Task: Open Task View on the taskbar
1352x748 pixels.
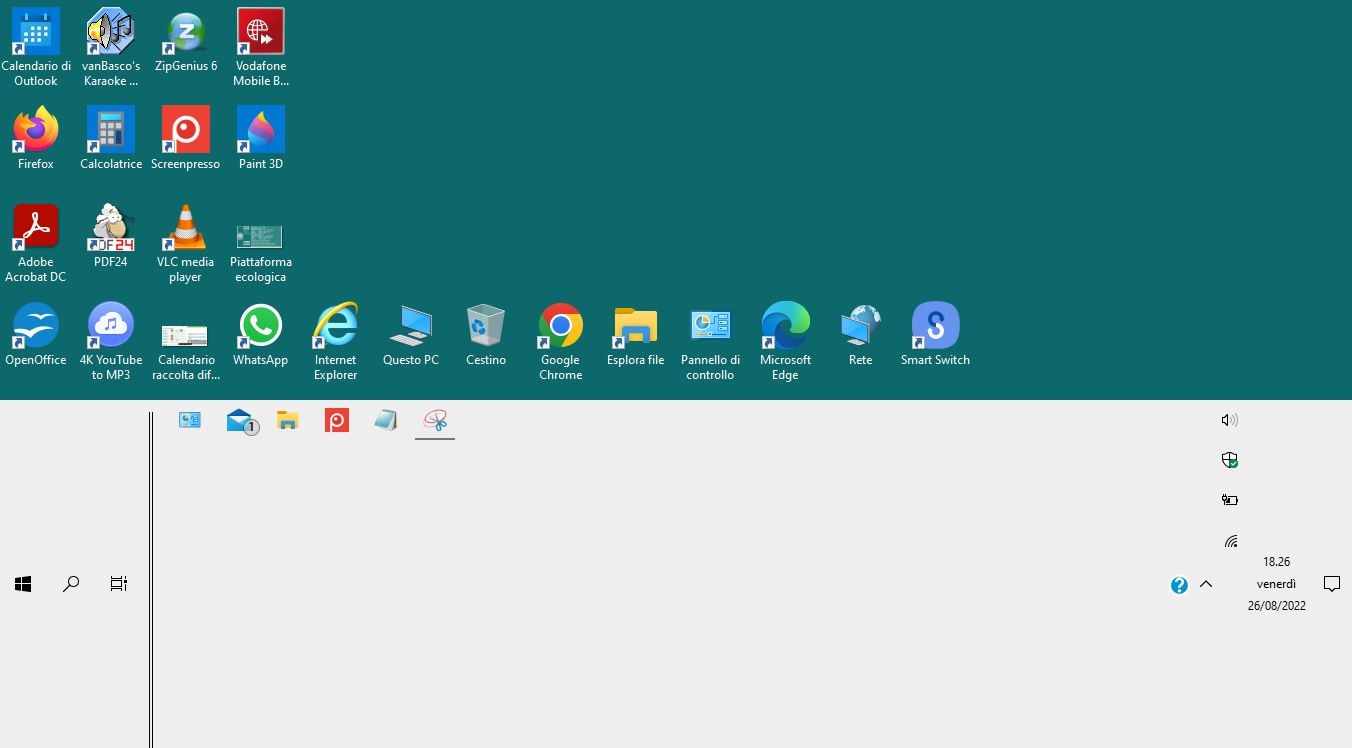Action: [x=119, y=584]
